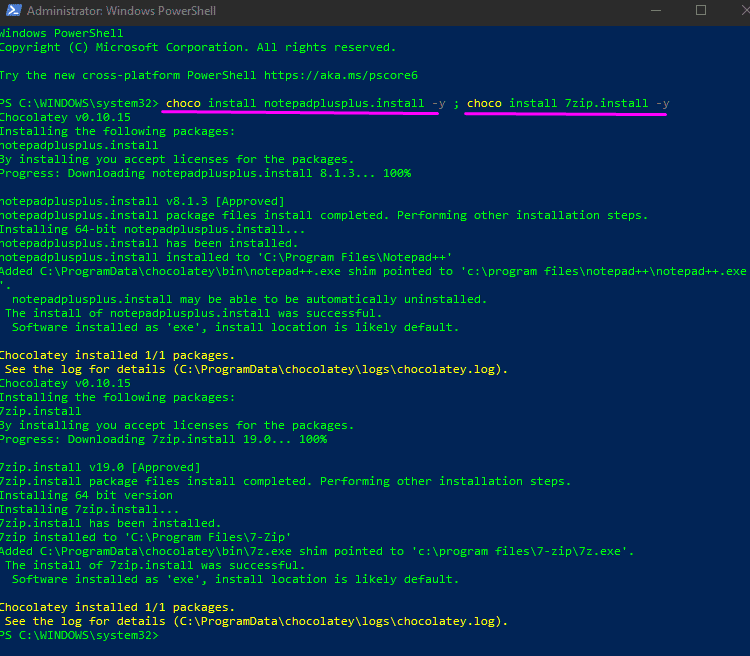The height and width of the screenshot is (656, 750).
Task: Click 'The install of notepadplusplus.install was successful.' line
Action: coord(194,313)
